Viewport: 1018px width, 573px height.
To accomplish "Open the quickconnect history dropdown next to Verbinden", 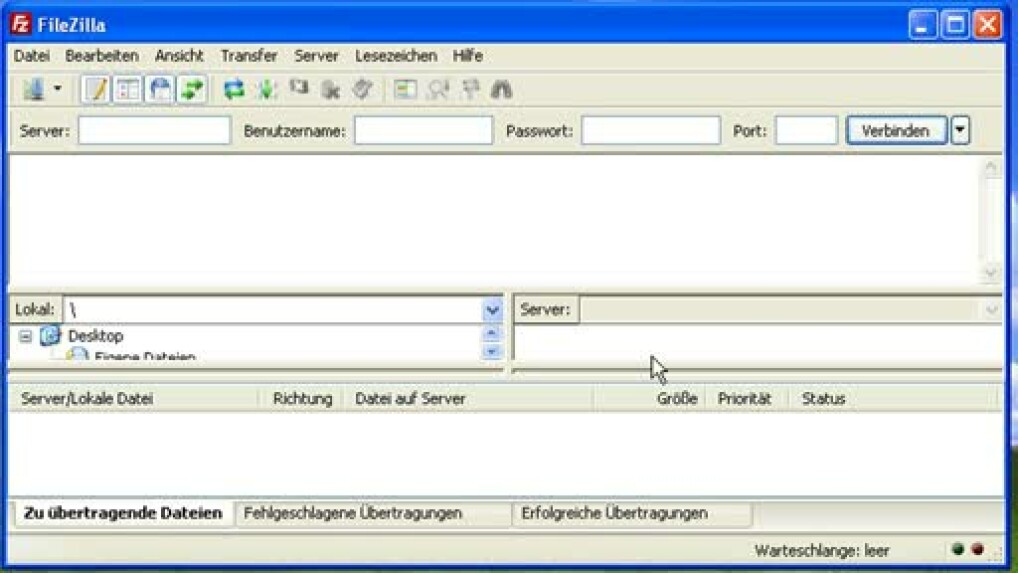I will click(960, 131).
